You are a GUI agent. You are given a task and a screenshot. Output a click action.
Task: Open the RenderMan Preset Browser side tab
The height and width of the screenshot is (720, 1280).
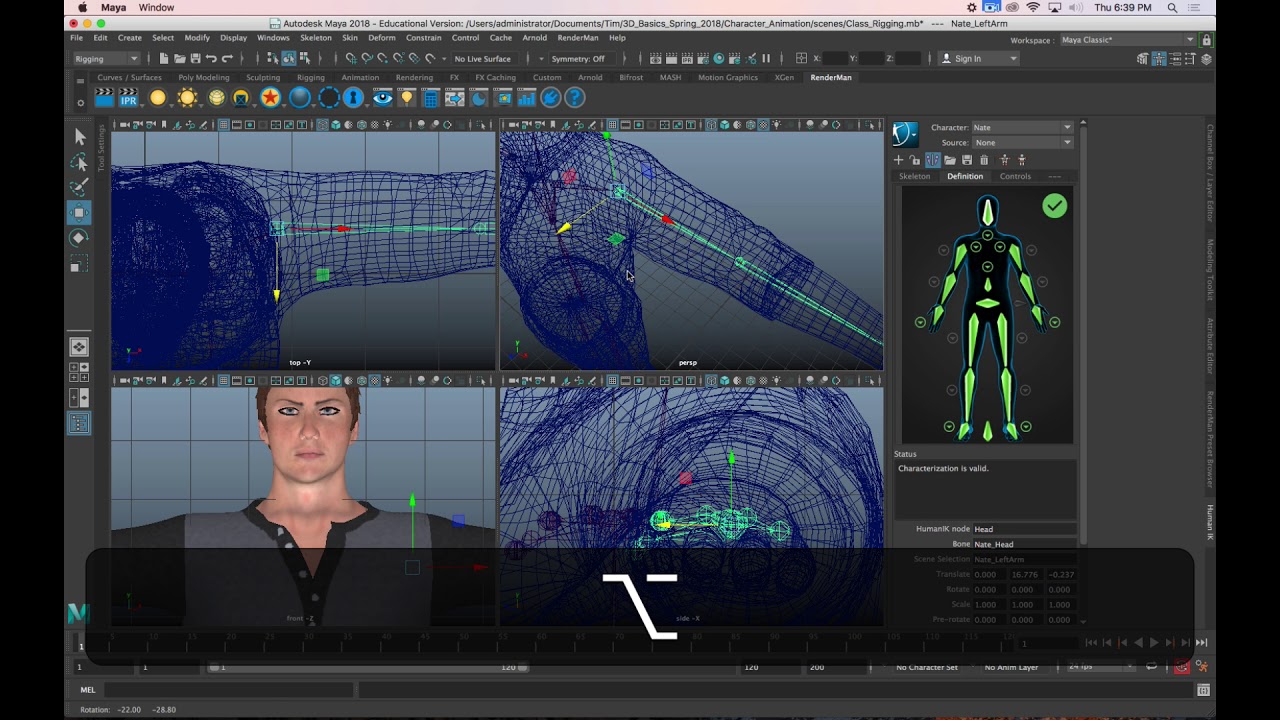(x=1209, y=440)
